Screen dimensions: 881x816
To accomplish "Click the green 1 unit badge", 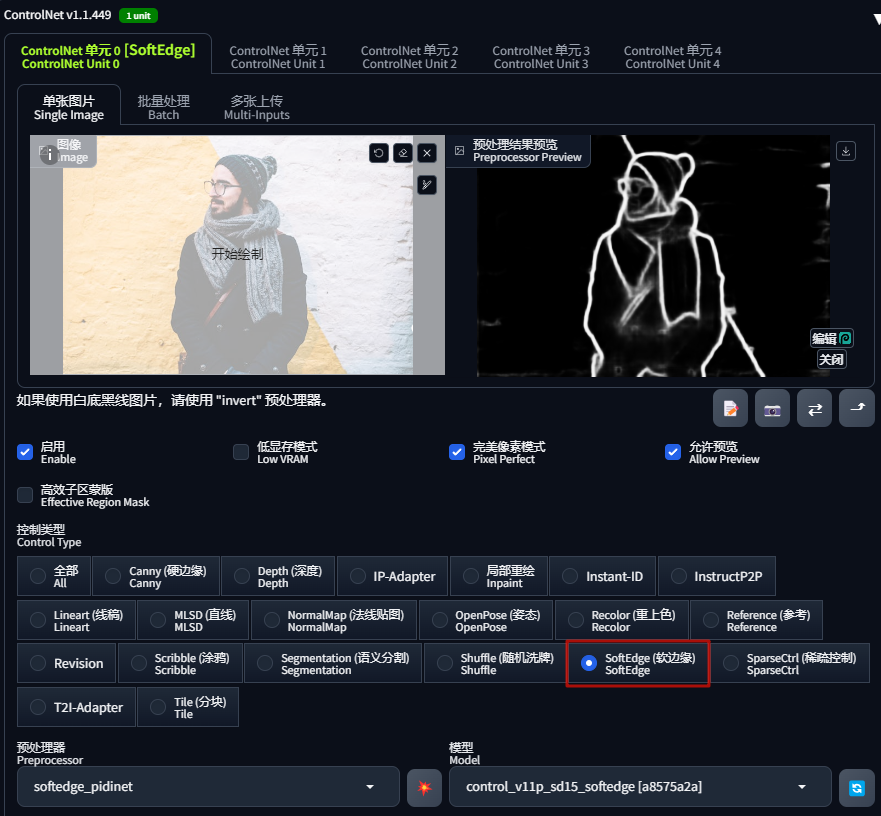I will (138, 15).
